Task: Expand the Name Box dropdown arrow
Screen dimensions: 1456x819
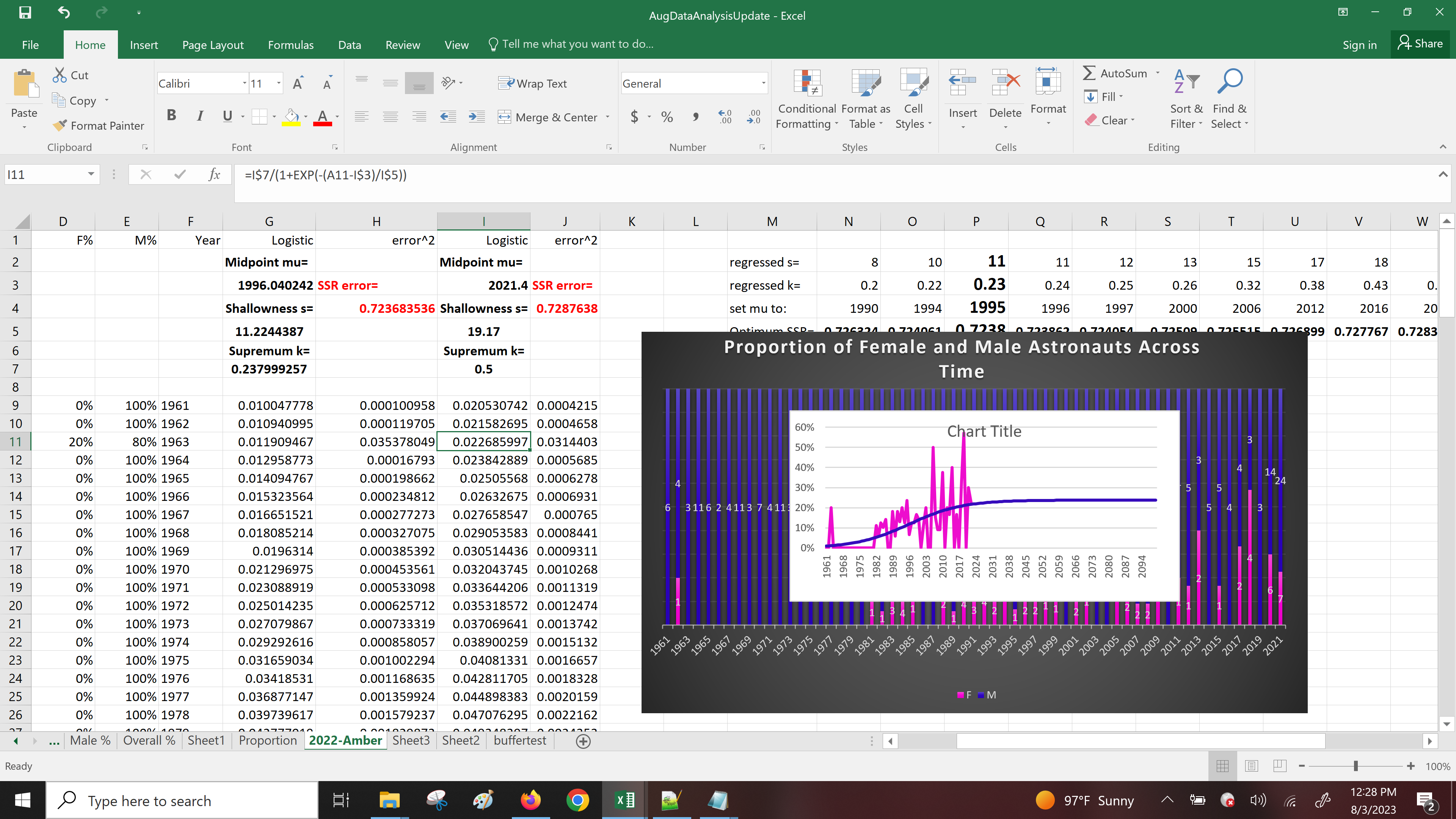Action: click(x=91, y=175)
